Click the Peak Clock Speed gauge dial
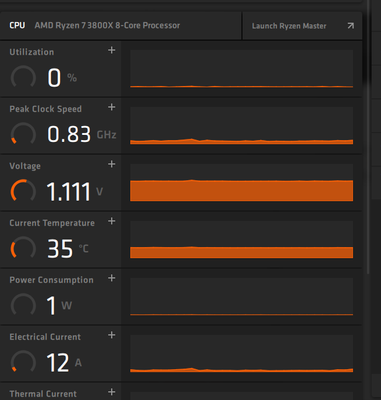 [x=23, y=134]
